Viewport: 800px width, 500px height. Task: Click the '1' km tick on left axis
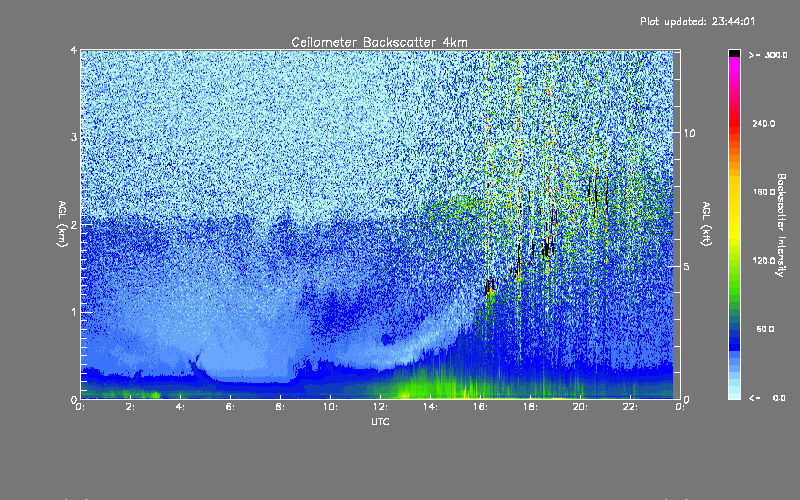(x=74, y=312)
